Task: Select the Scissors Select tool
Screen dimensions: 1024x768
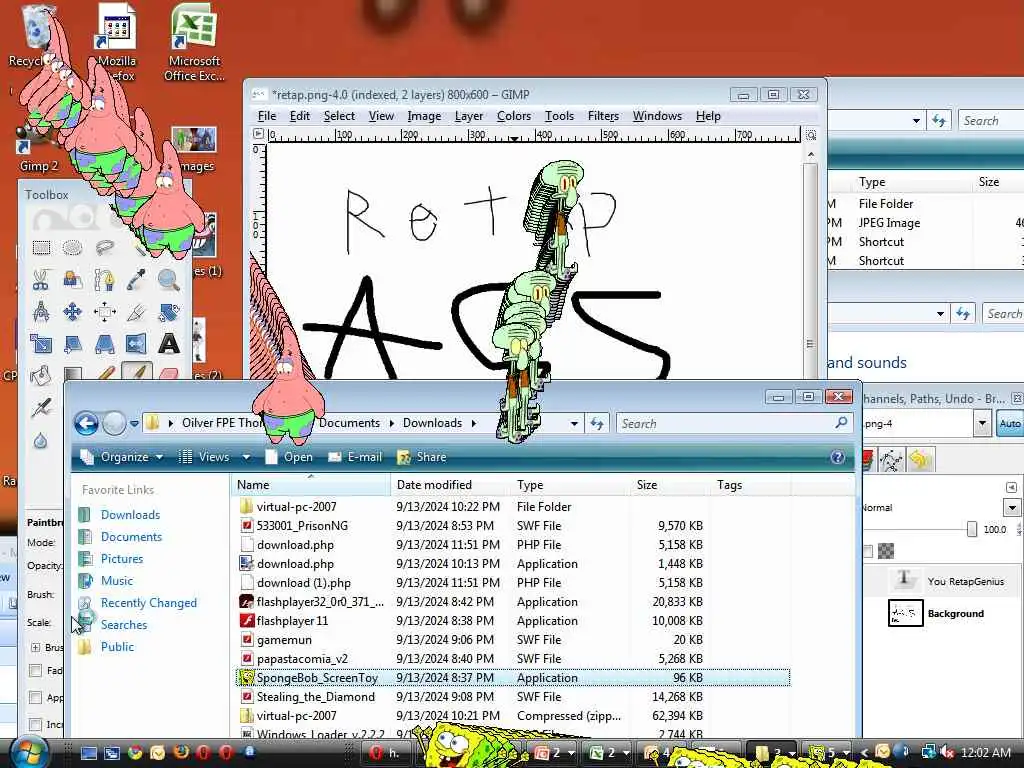Action: [x=41, y=280]
